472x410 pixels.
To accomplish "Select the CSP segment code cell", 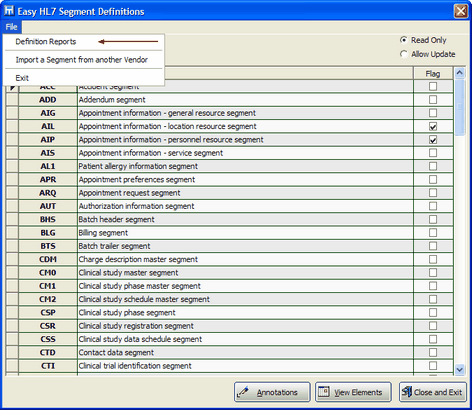I will coord(48,313).
